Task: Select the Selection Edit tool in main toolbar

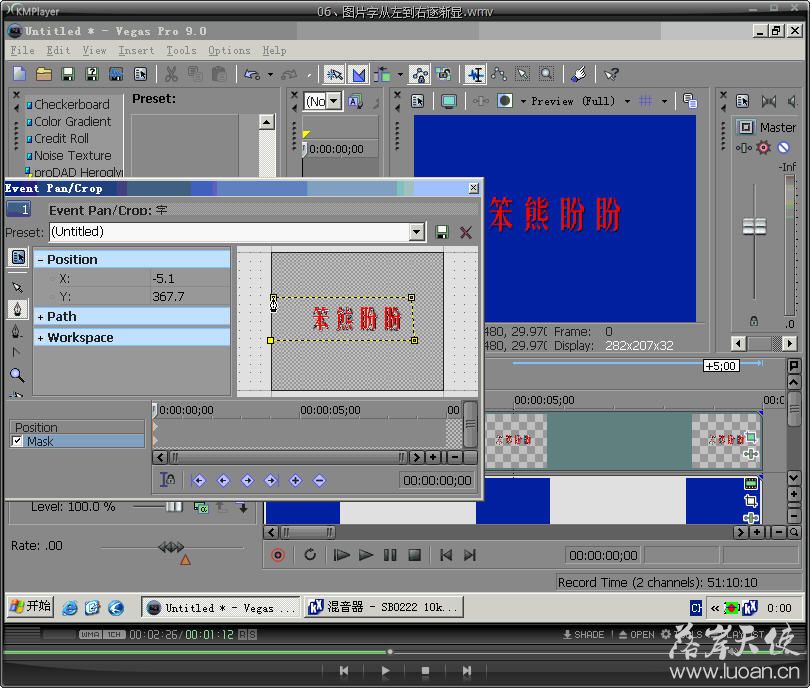Action: [x=523, y=74]
